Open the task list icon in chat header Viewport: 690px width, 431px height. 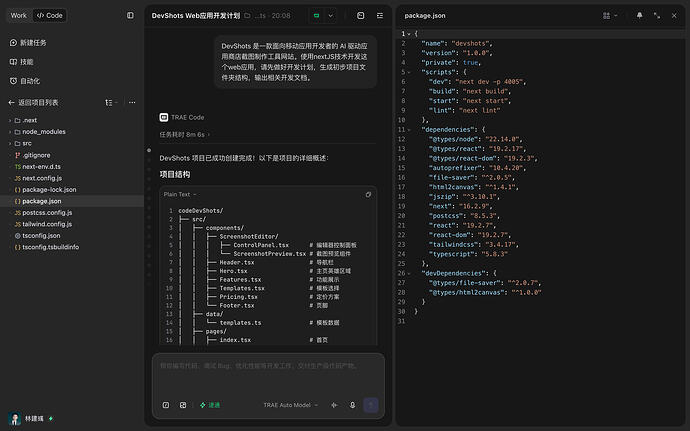[x=380, y=15]
